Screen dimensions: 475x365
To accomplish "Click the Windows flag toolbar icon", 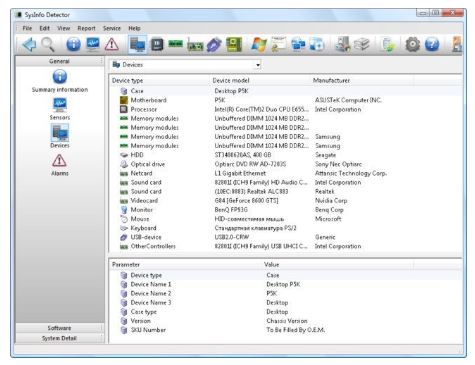I will pos(259,44).
